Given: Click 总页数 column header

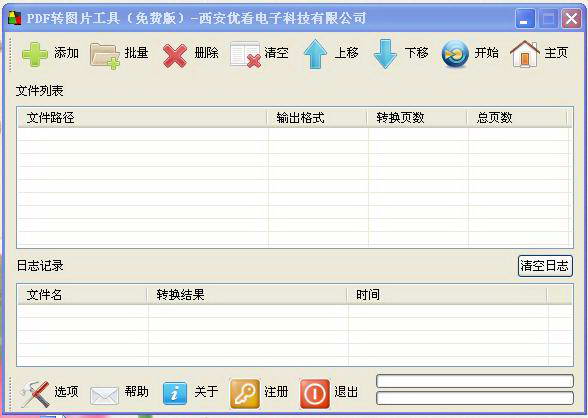Looking at the screenshot, I should (516, 118).
